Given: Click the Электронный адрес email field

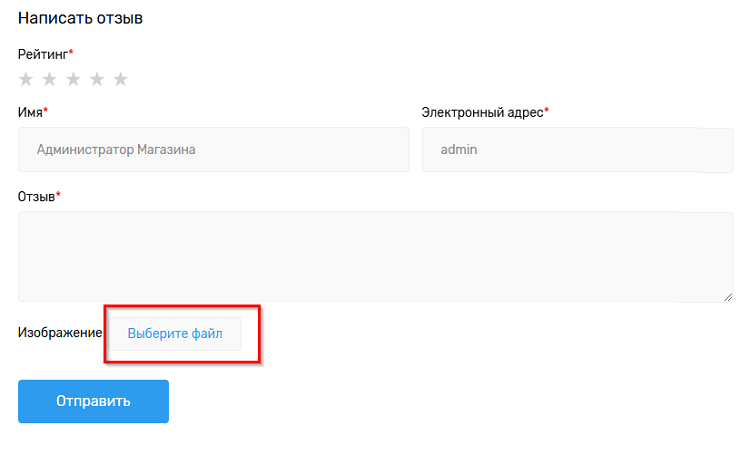Looking at the screenshot, I should click(577, 149).
